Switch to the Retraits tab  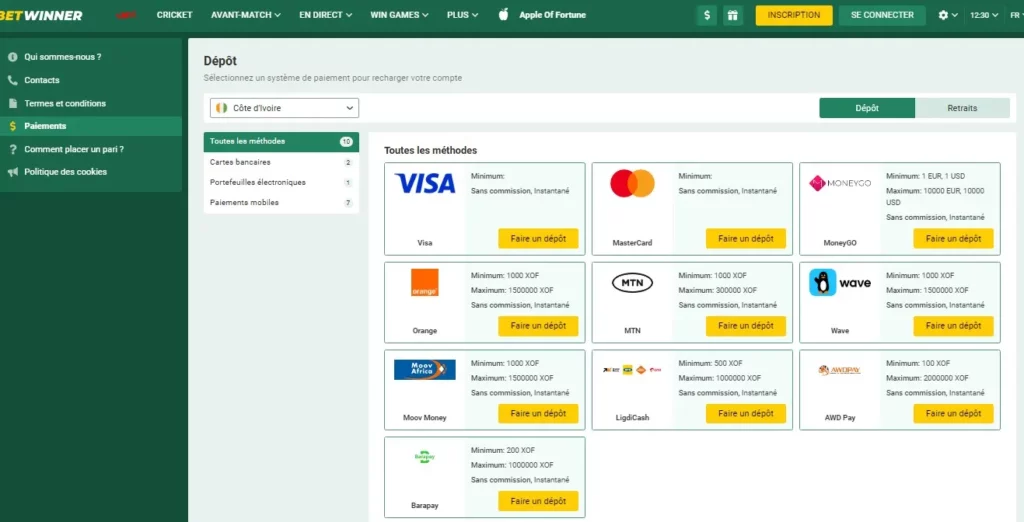point(962,108)
